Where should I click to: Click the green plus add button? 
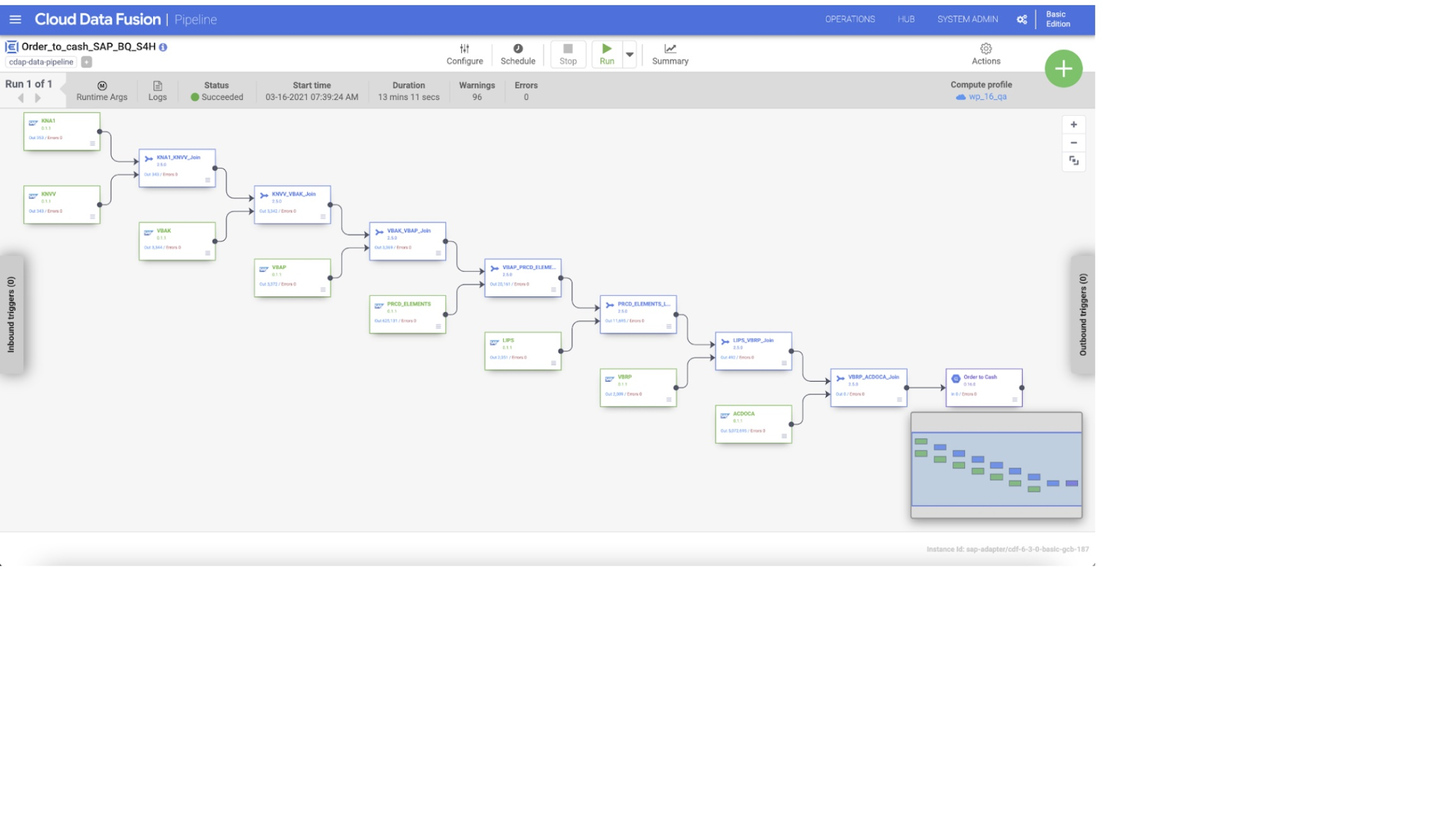click(x=1063, y=68)
